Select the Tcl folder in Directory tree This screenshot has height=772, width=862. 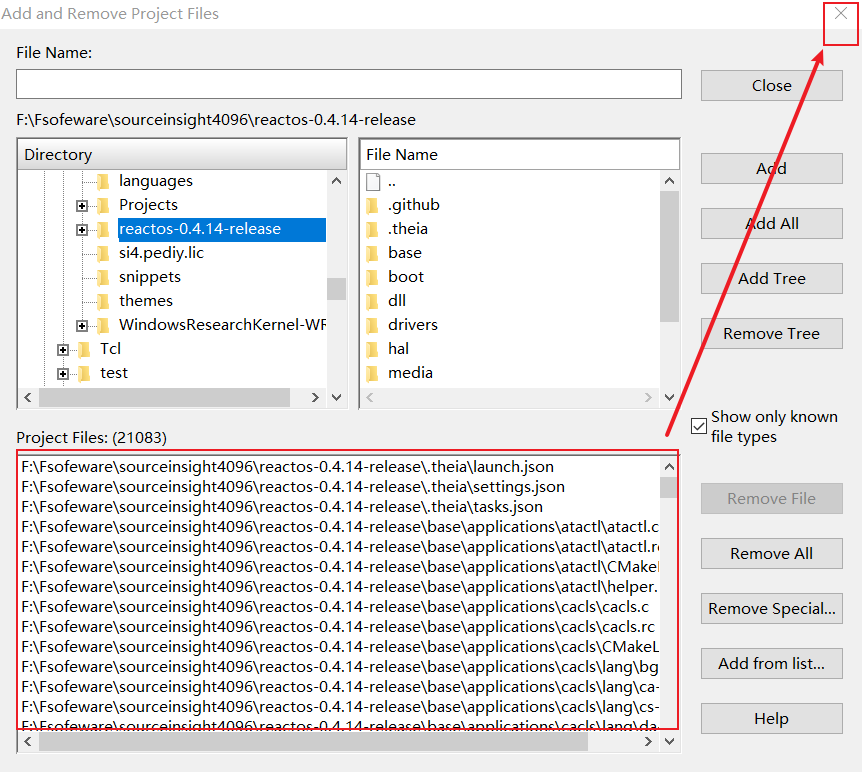coord(110,349)
